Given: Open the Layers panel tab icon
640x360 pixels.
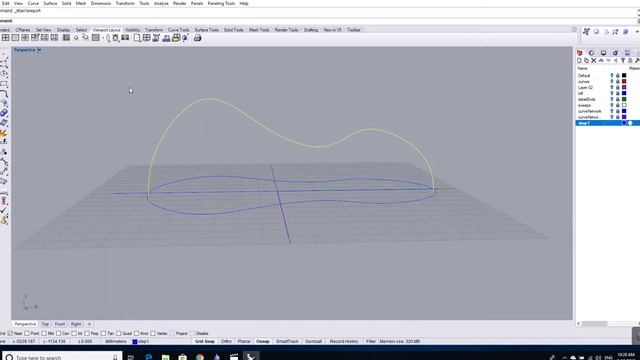Looking at the screenshot, I should (580, 53).
